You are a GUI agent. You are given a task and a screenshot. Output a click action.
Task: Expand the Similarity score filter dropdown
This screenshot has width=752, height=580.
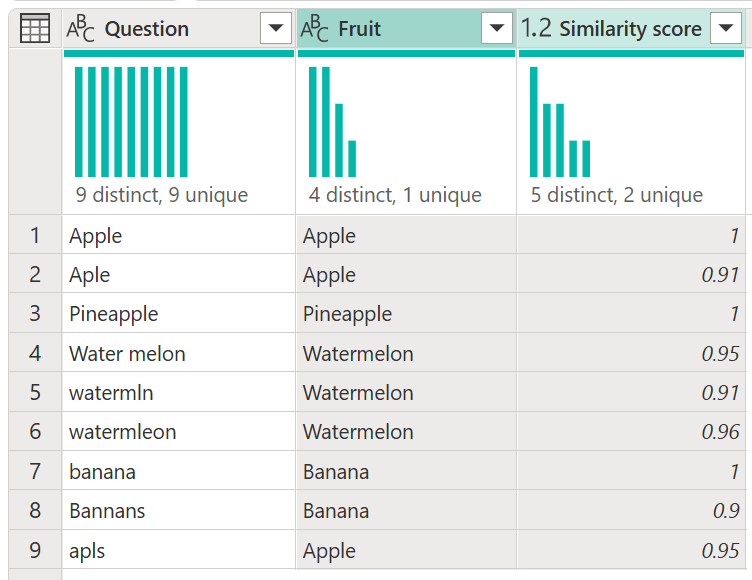pos(725,29)
